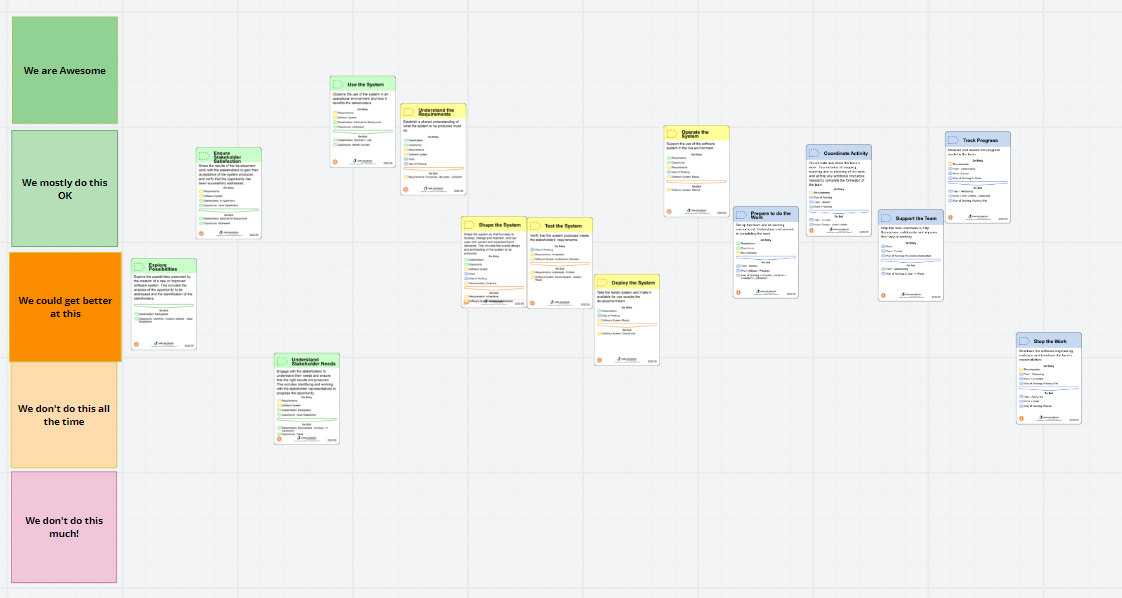Select the orange "We could get better at this" note

[x=65, y=307]
